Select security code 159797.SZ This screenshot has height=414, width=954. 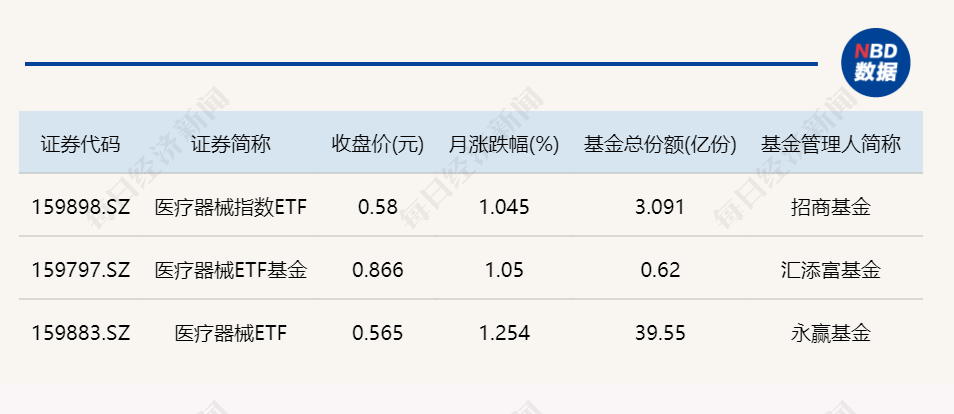(81, 270)
